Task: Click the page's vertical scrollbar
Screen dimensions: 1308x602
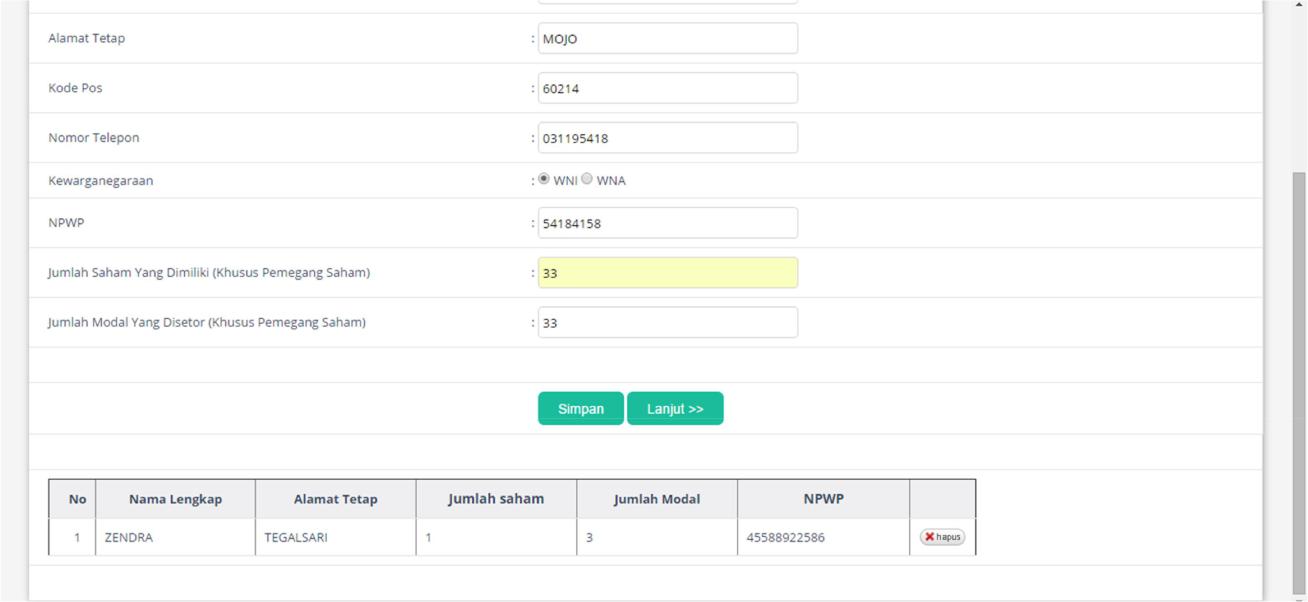Action: [x=1299, y=380]
